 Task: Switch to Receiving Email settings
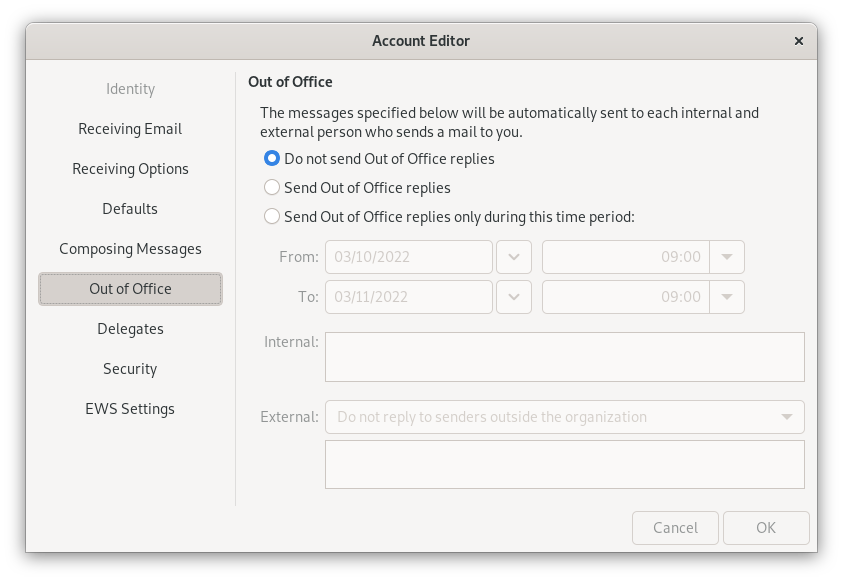click(130, 129)
